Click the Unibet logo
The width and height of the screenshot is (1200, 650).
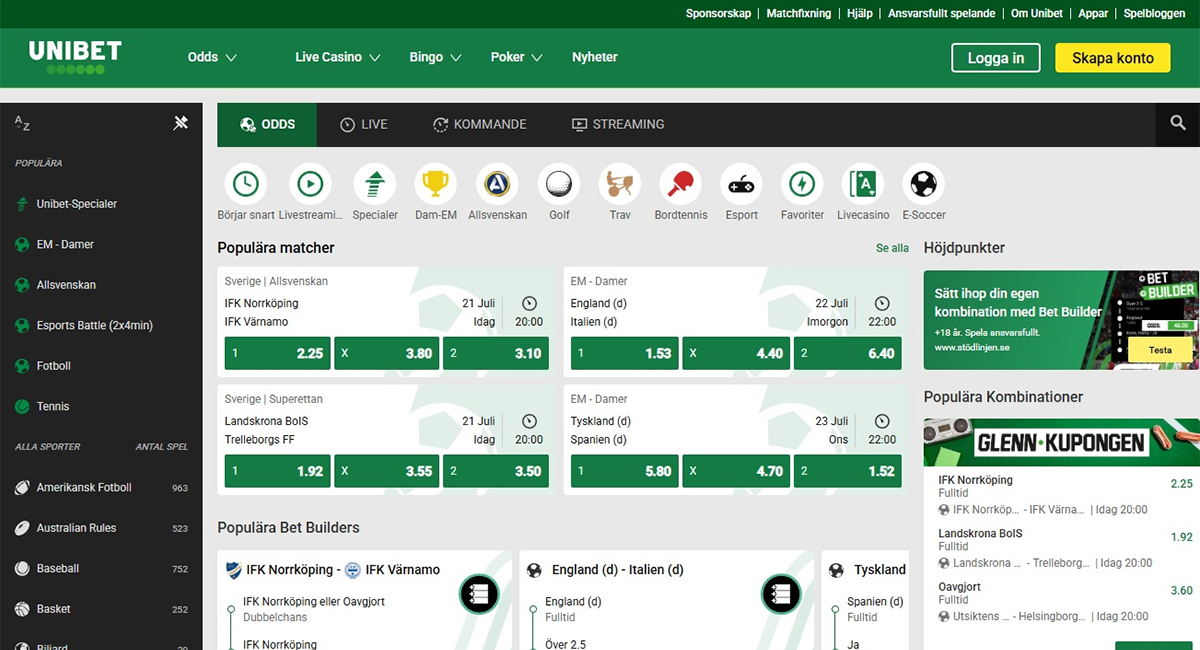click(x=75, y=57)
